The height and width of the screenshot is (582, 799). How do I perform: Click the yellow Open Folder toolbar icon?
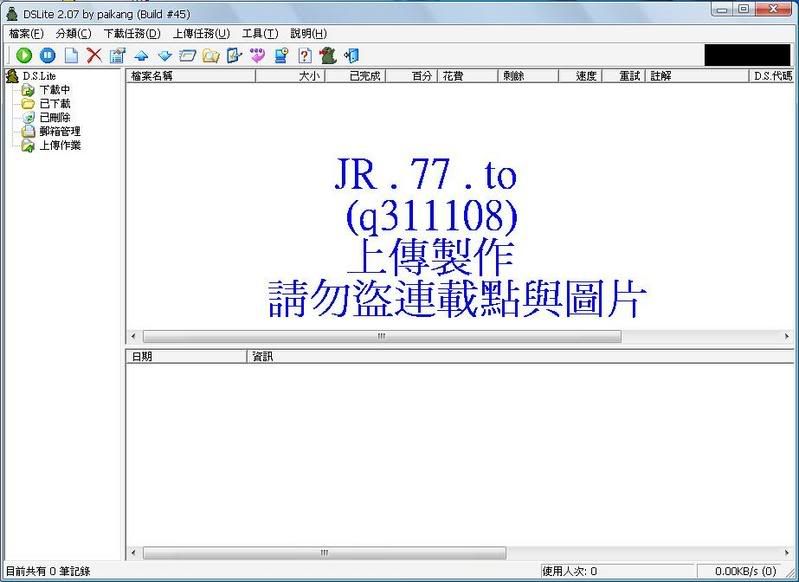(x=211, y=56)
